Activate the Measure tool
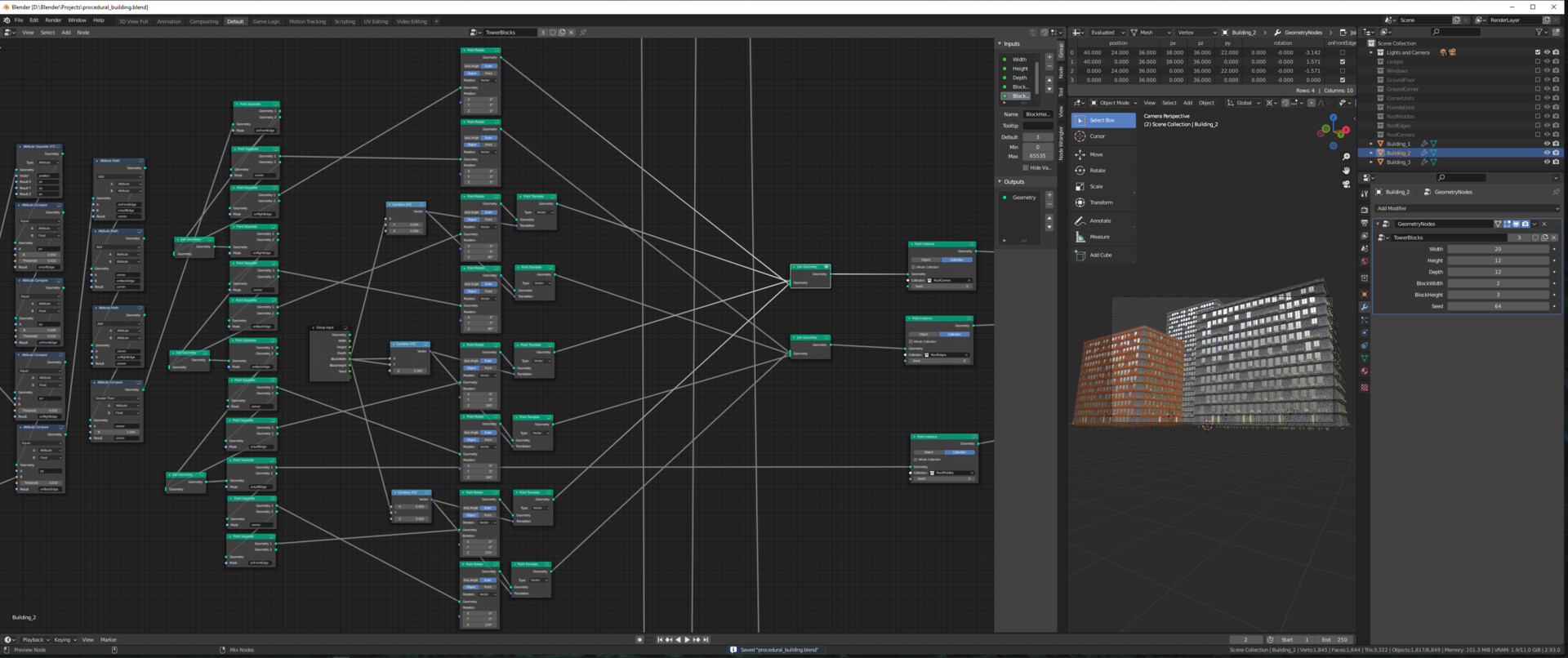Screen dimensions: 1568x658 pyautogui.click(x=1099, y=237)
